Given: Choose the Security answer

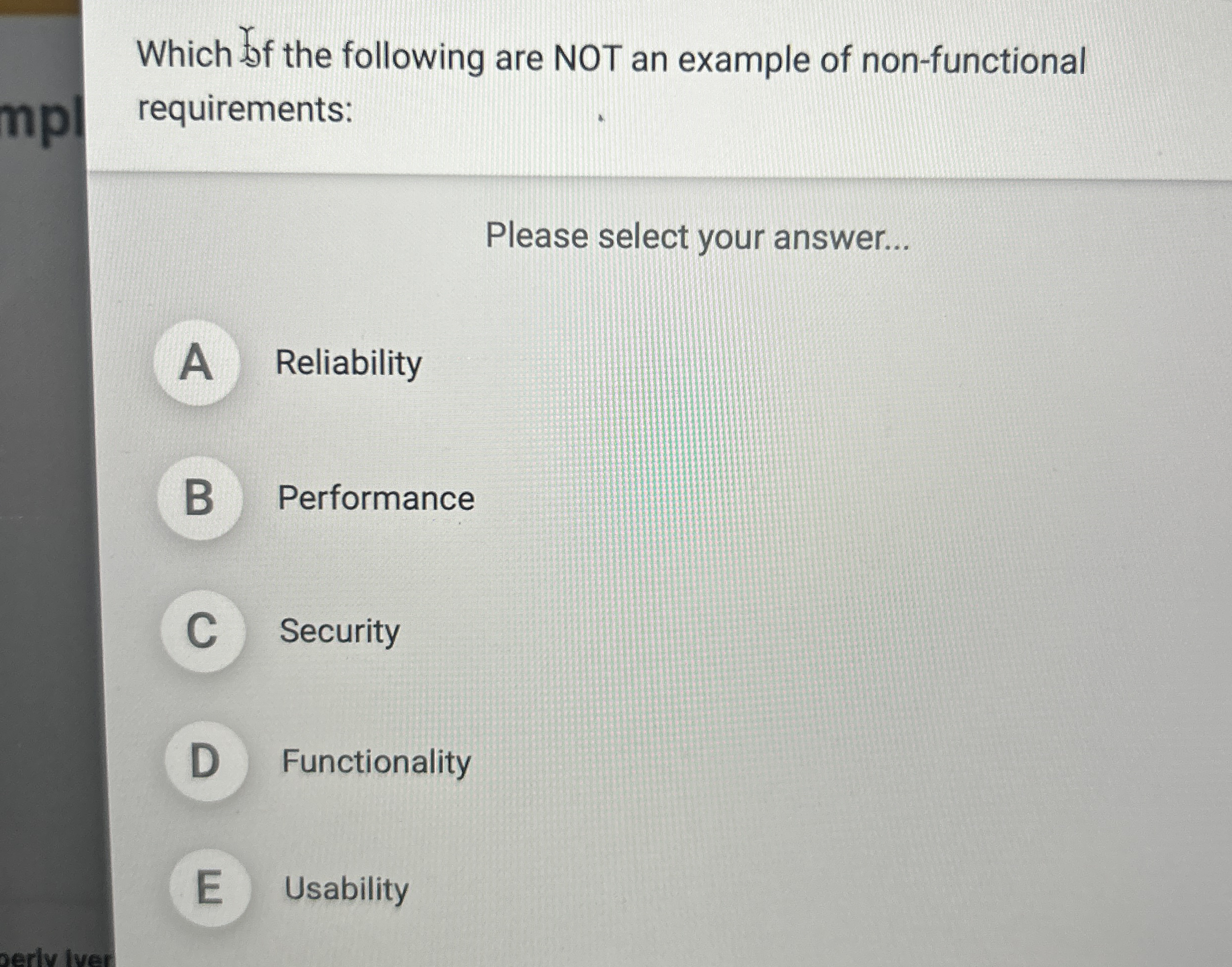Looking at the screenshot, I should (x=340, y=633).
